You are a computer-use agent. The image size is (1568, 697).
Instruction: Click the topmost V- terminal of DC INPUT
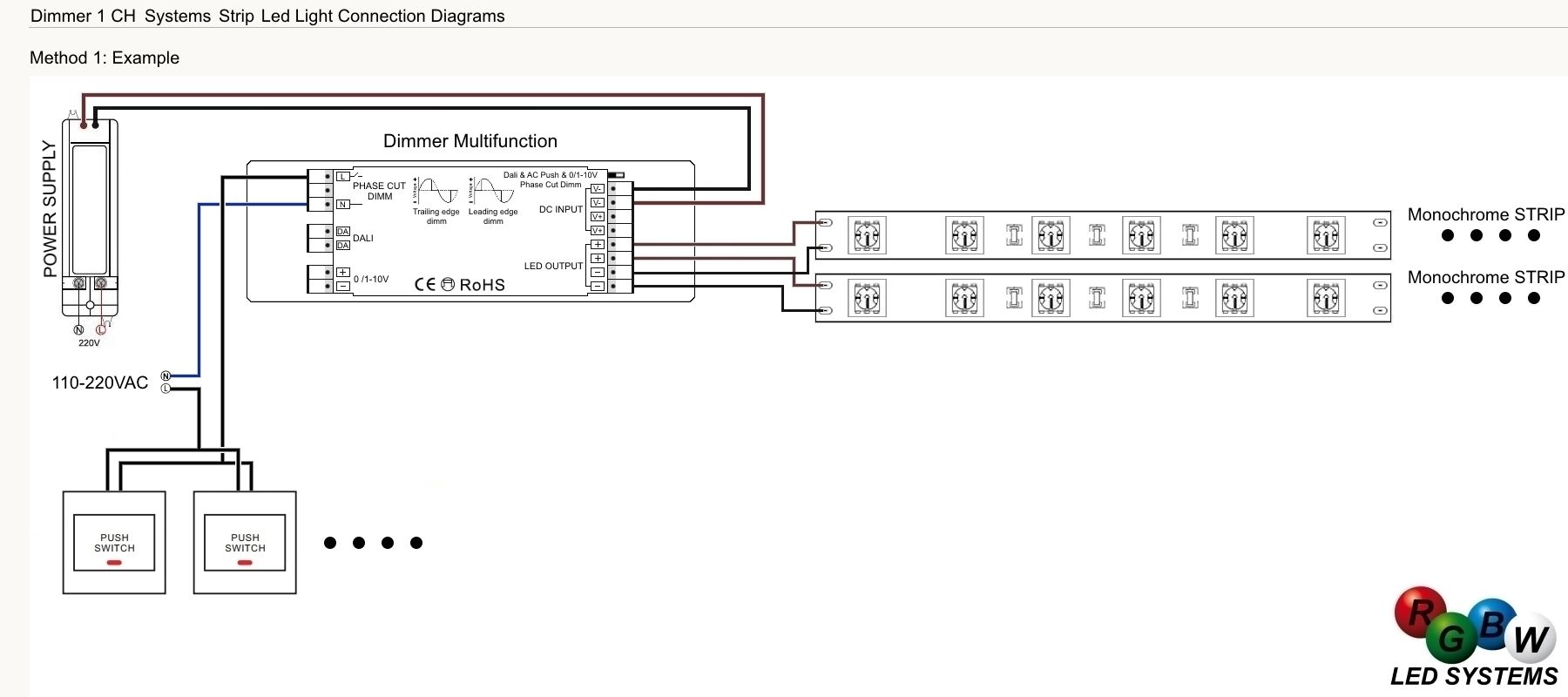click(x=598, y=189)
